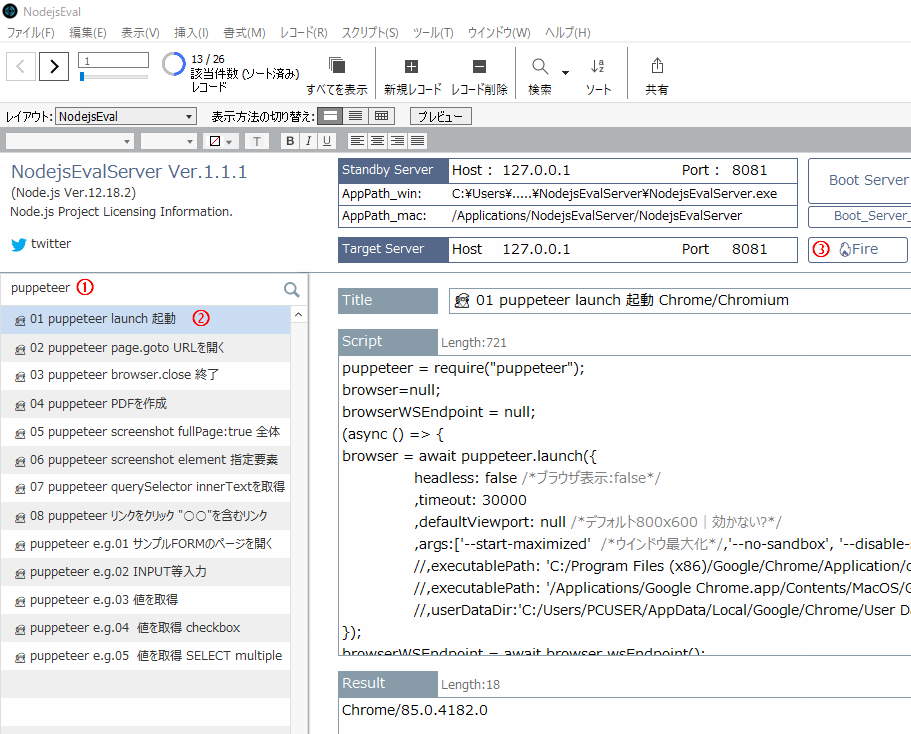
Task: Click the Title text field
Action: coord(680,301)
